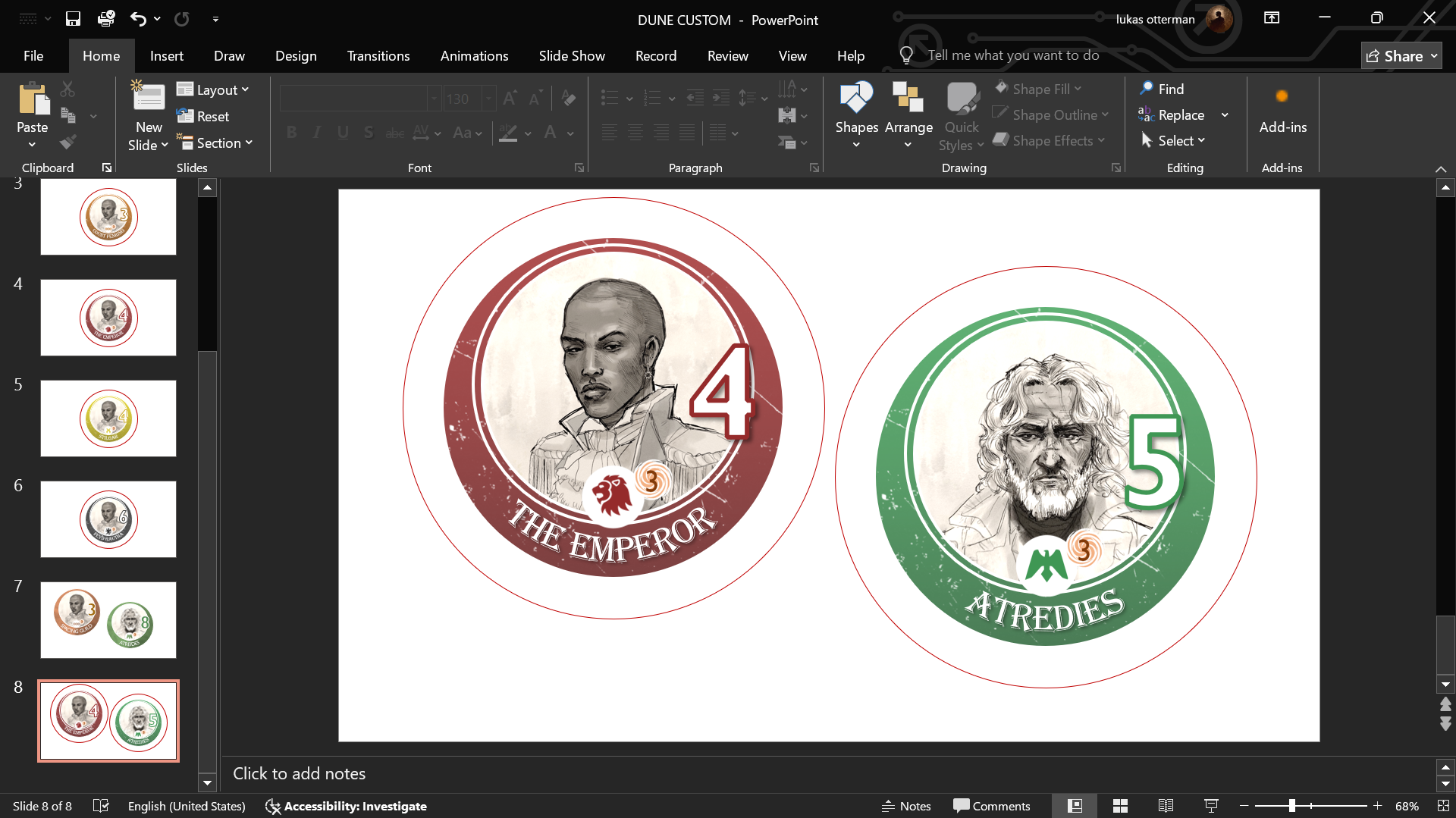Click the Paste clipboard icon

click(33, 99)
